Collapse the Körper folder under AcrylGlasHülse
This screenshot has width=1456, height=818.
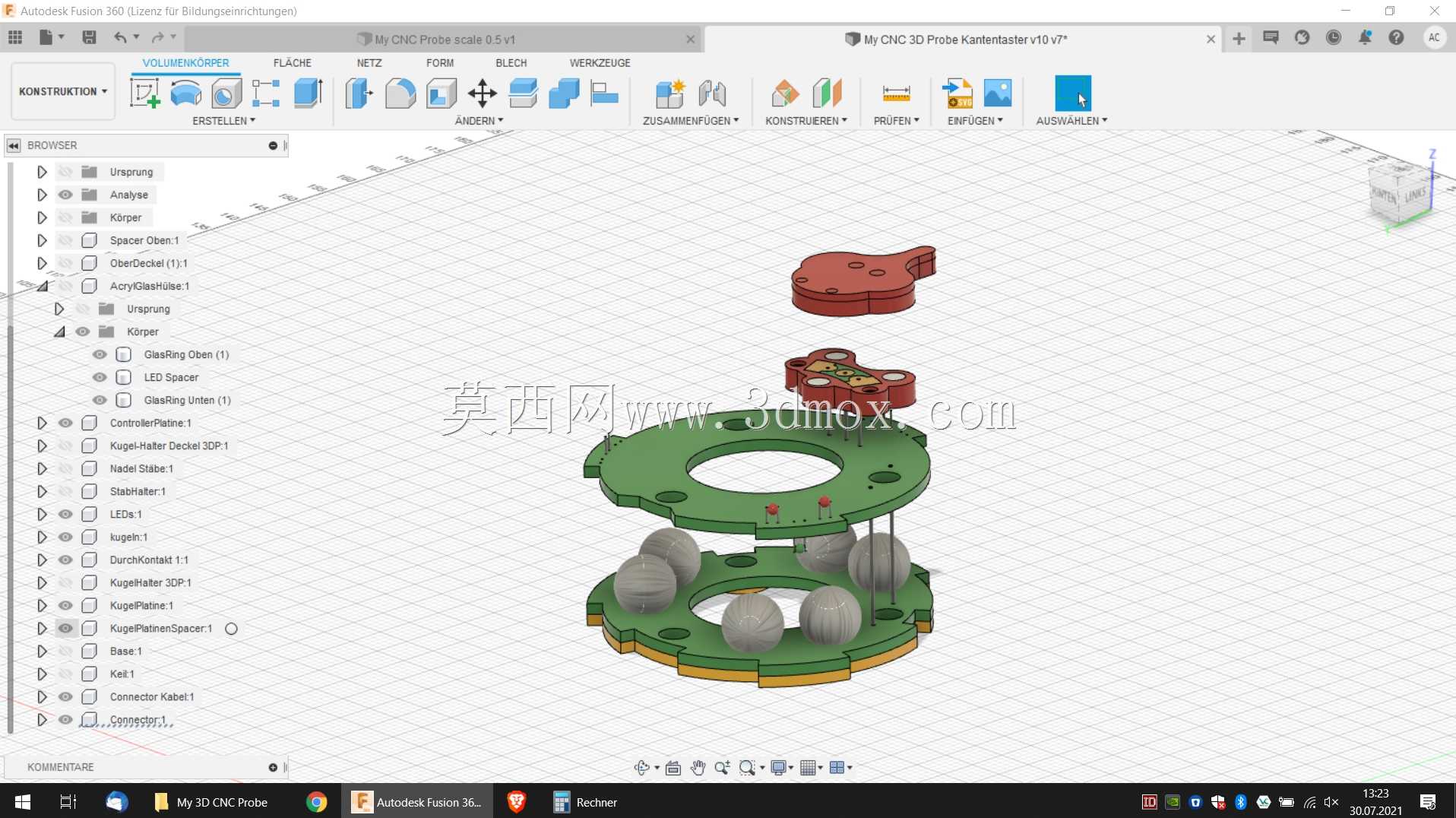(x=59, y=331)
